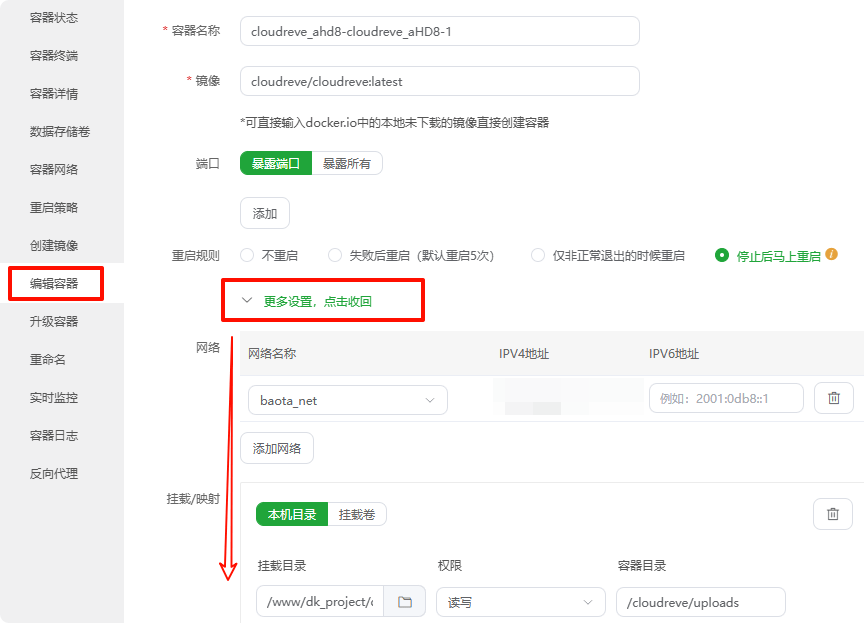Select the 不重启 restart option
This screenshot has height=623, width=864.
tap(247, 255)
